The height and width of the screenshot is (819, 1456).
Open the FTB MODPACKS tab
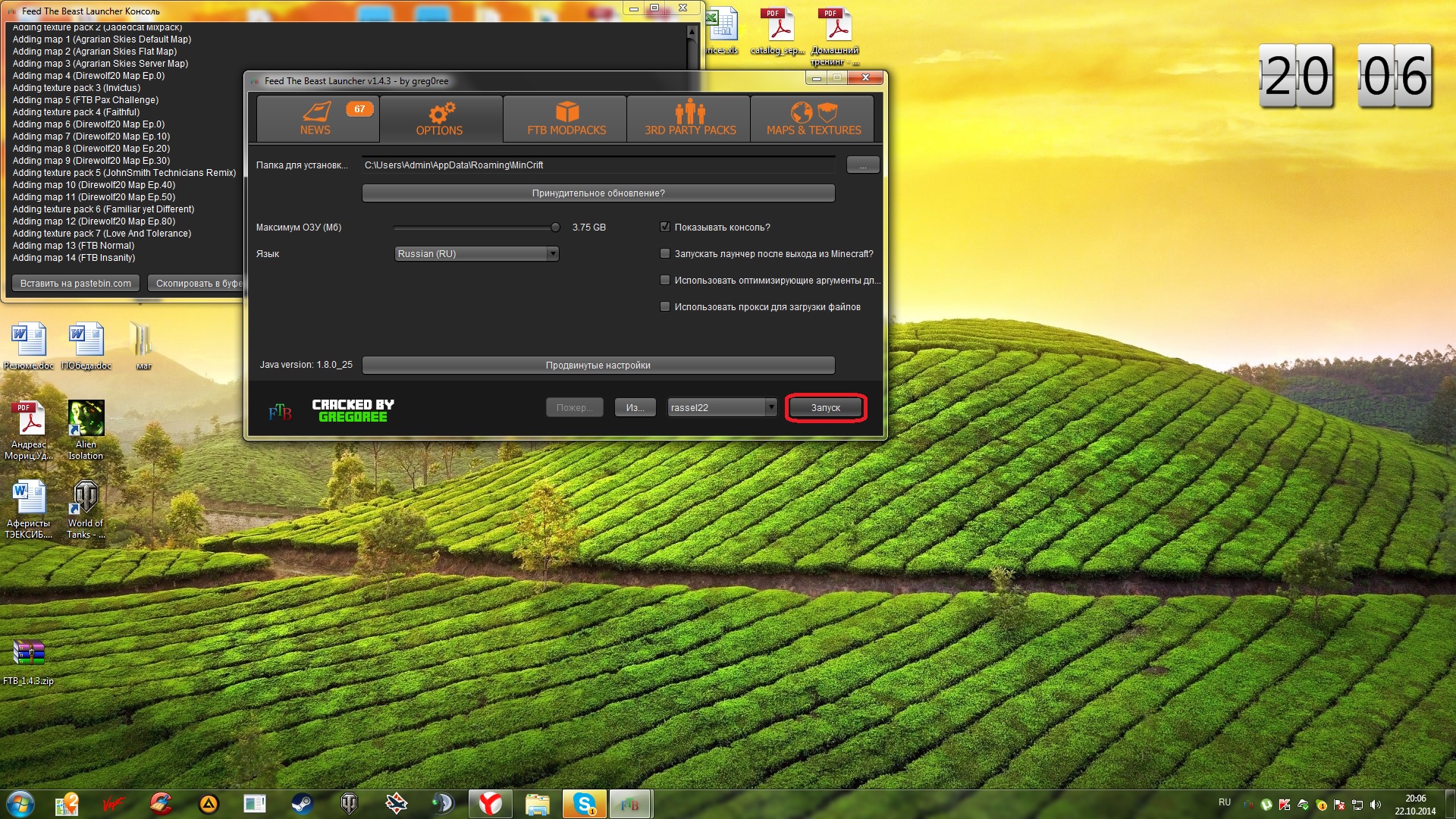coord(566,118)
